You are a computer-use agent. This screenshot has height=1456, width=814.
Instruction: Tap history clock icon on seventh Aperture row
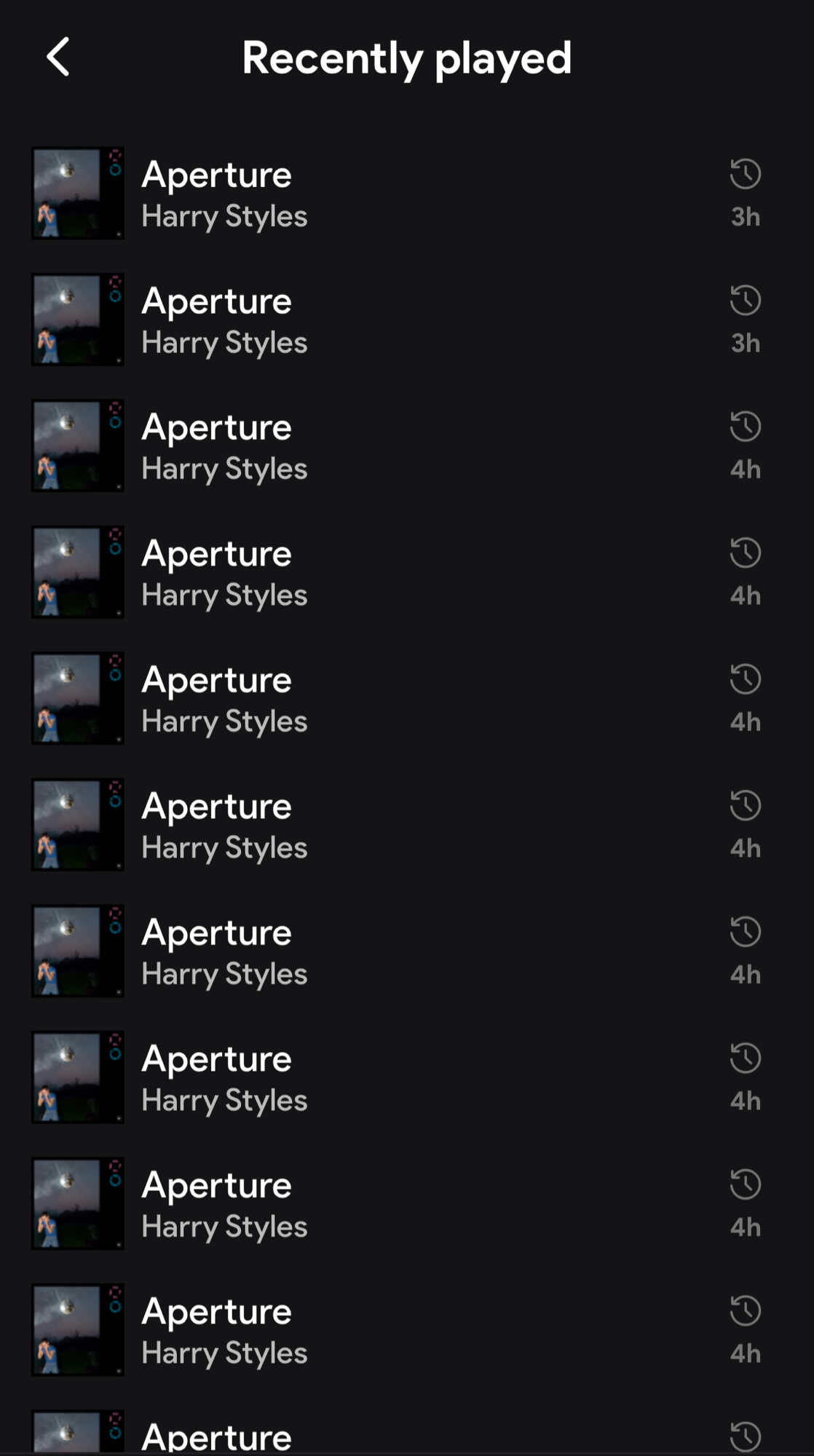(x=745, y=932)
